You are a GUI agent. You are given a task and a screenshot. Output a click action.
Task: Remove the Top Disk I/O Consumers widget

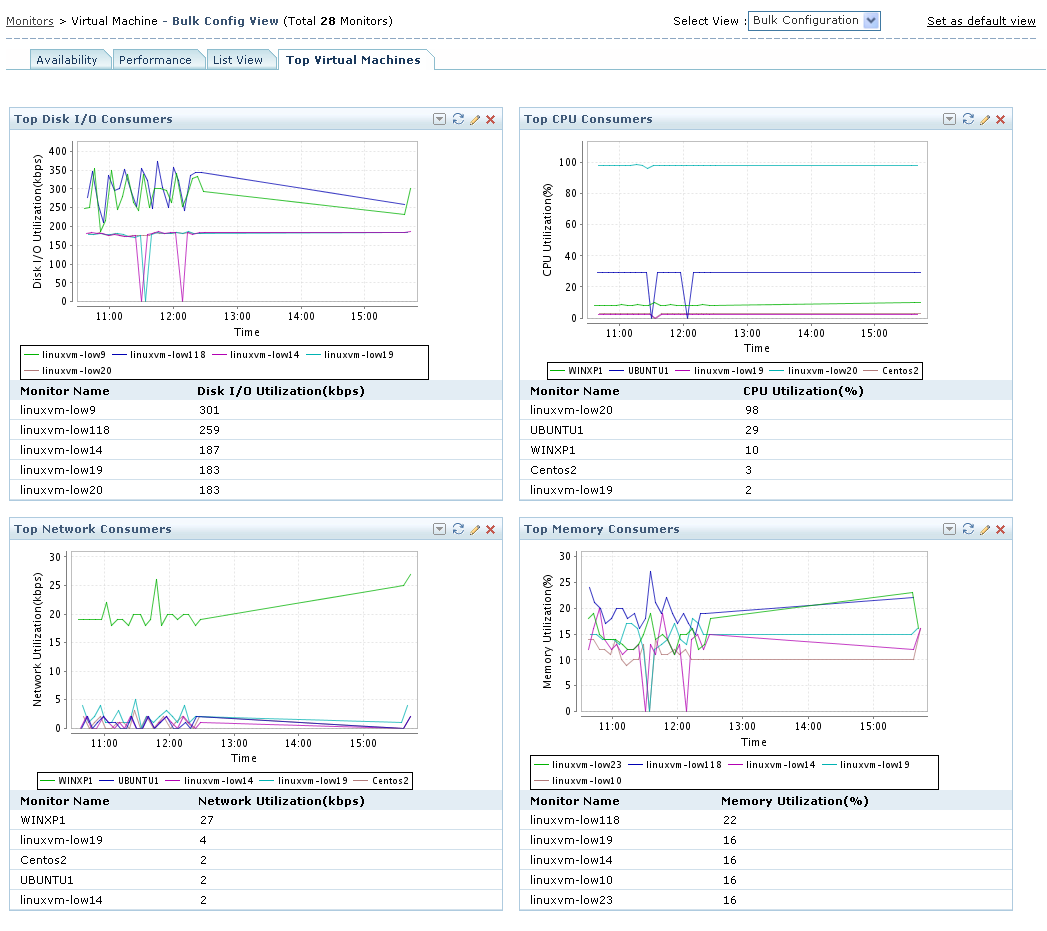tap(490, 119)
